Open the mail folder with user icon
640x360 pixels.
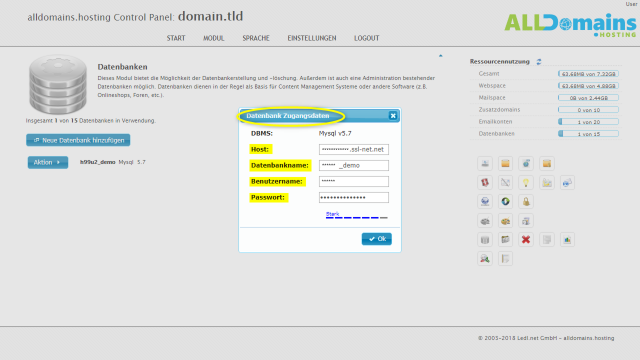click(x=547, y=182)
